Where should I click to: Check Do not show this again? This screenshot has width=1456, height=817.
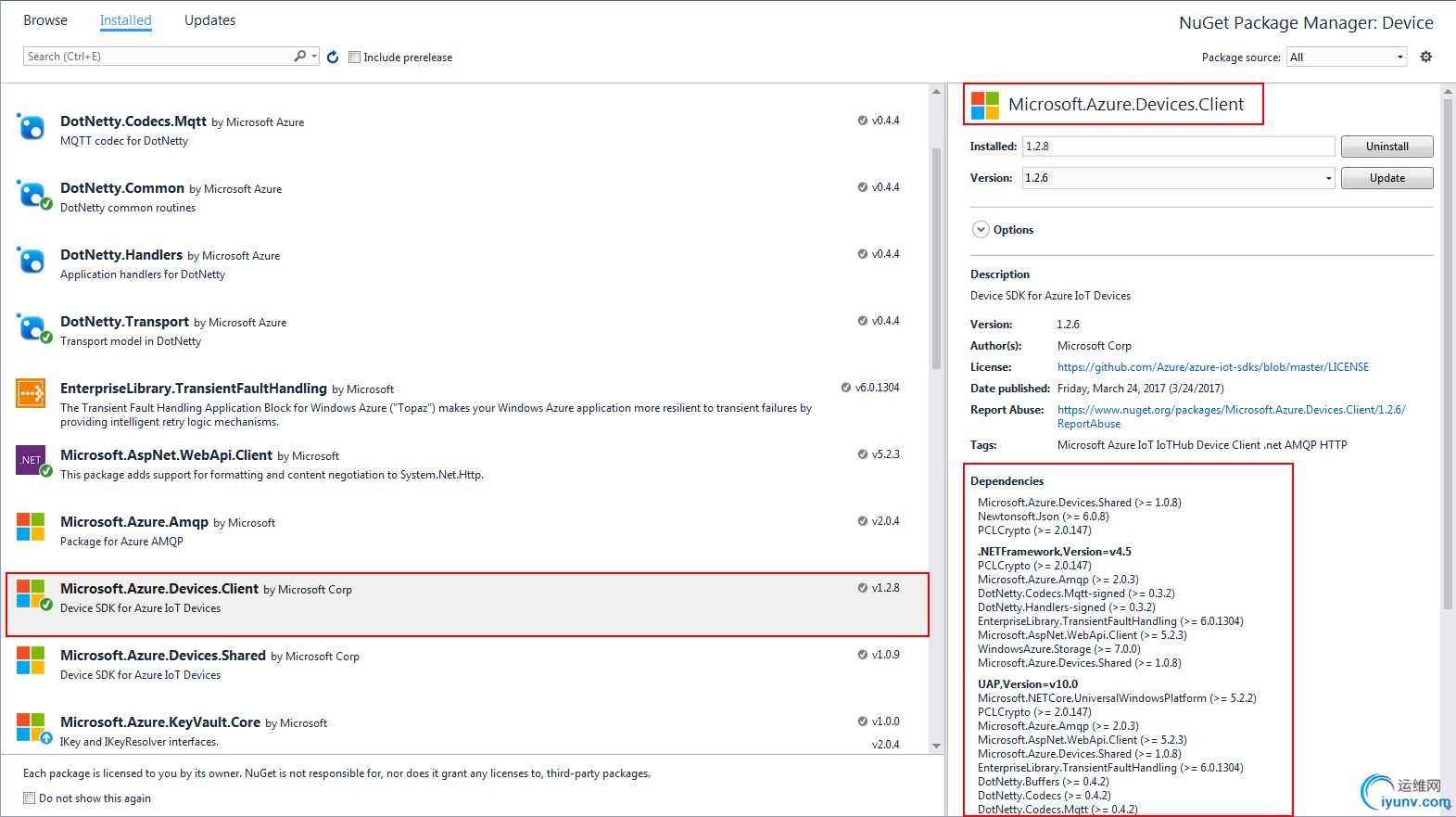click(x=30, y=798)
